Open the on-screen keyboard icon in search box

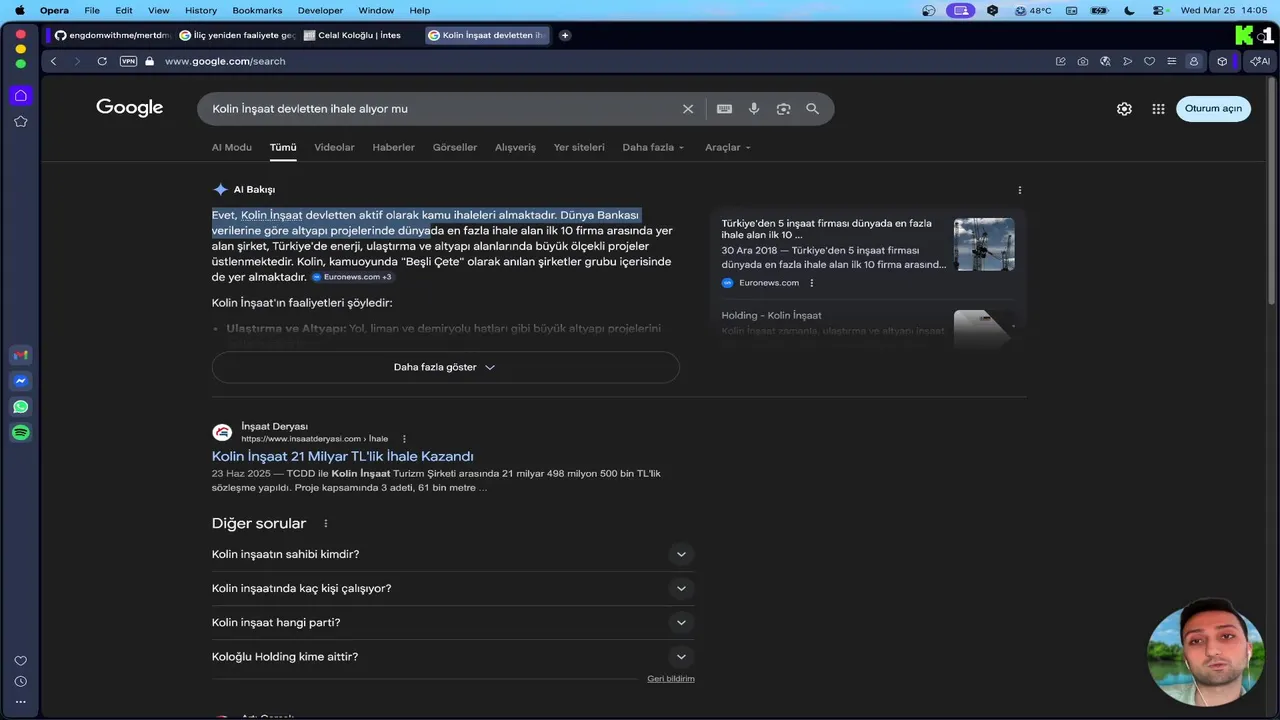pos(724,109)
